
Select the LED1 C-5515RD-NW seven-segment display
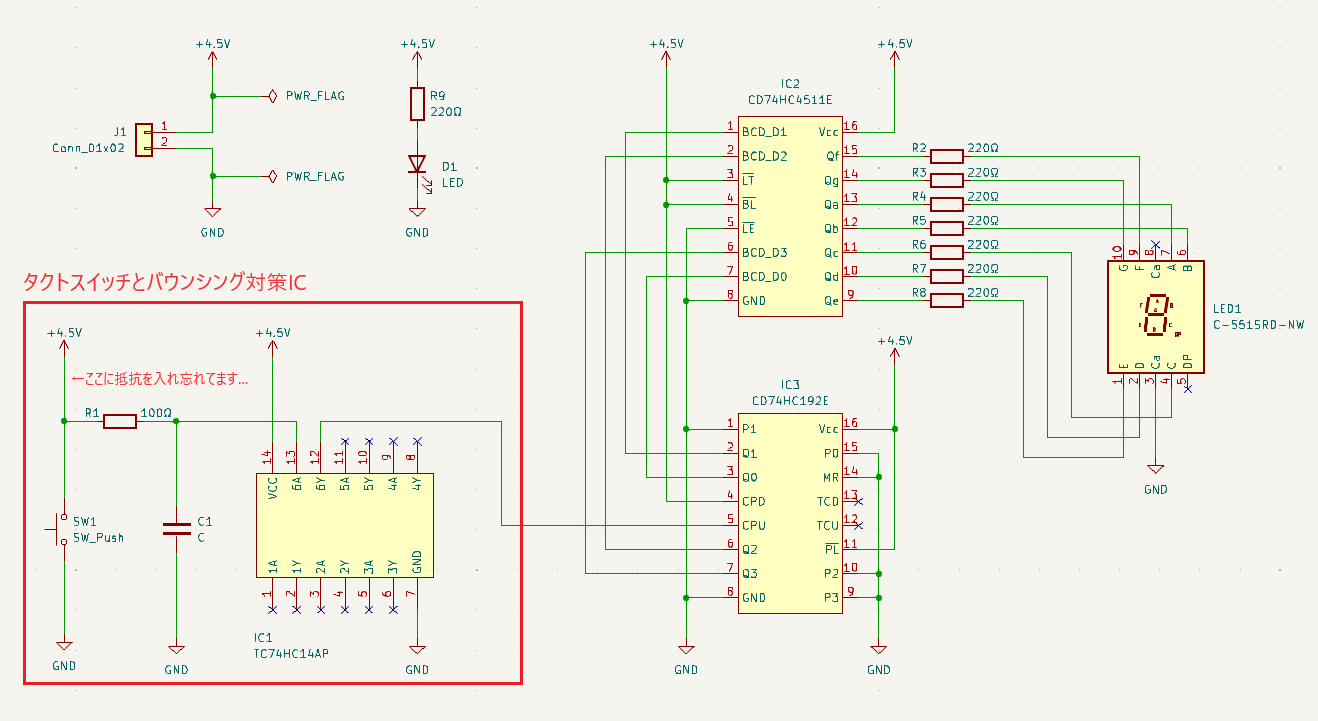coord(1155,315)
